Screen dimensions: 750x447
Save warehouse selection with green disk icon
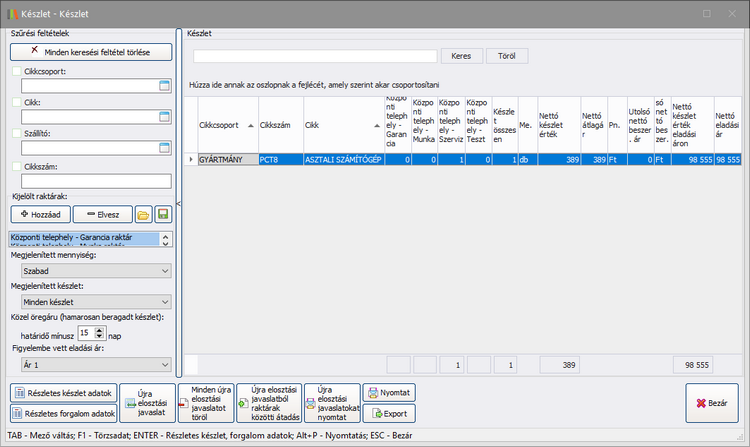[x=163, y=214]
